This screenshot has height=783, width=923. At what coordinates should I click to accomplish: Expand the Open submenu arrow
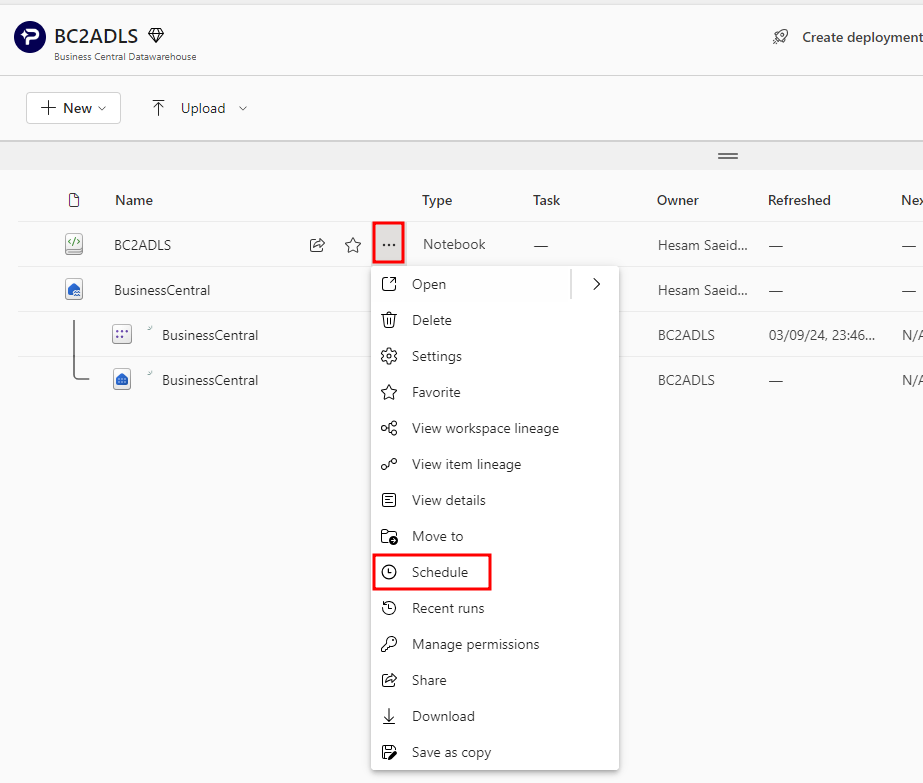pyautogui.click(x=596, y=284)
